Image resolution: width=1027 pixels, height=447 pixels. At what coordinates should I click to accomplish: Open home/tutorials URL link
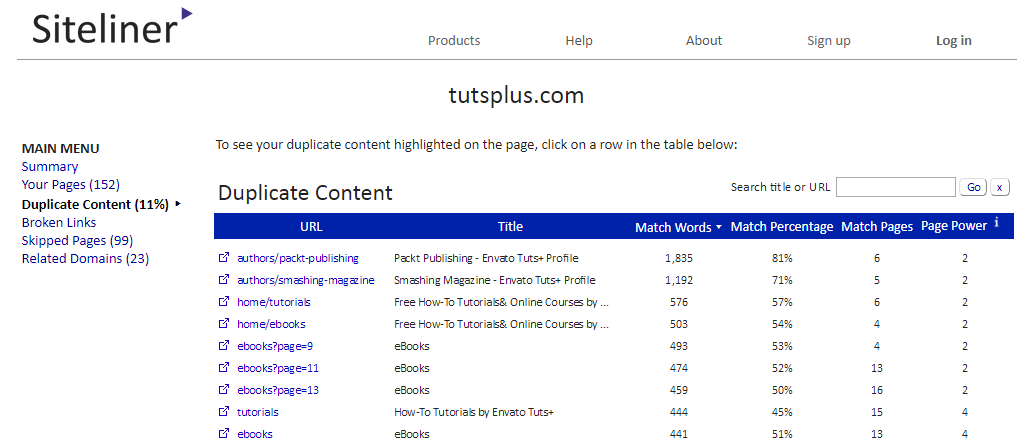point(274,302)
